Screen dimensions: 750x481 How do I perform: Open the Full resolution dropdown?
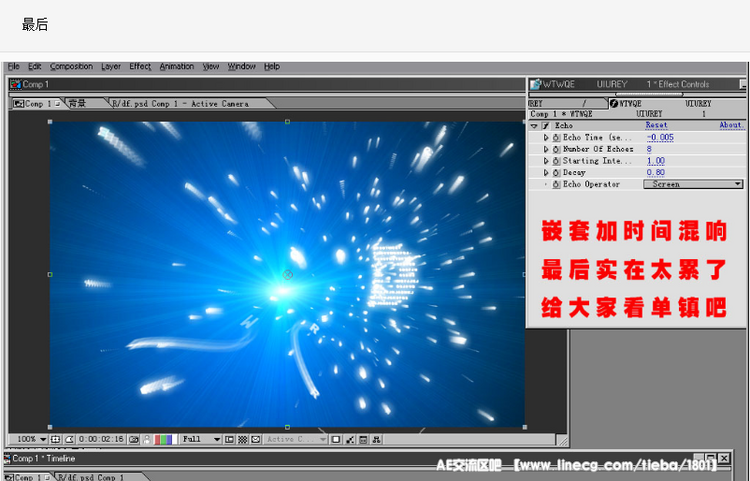[201, 439]
